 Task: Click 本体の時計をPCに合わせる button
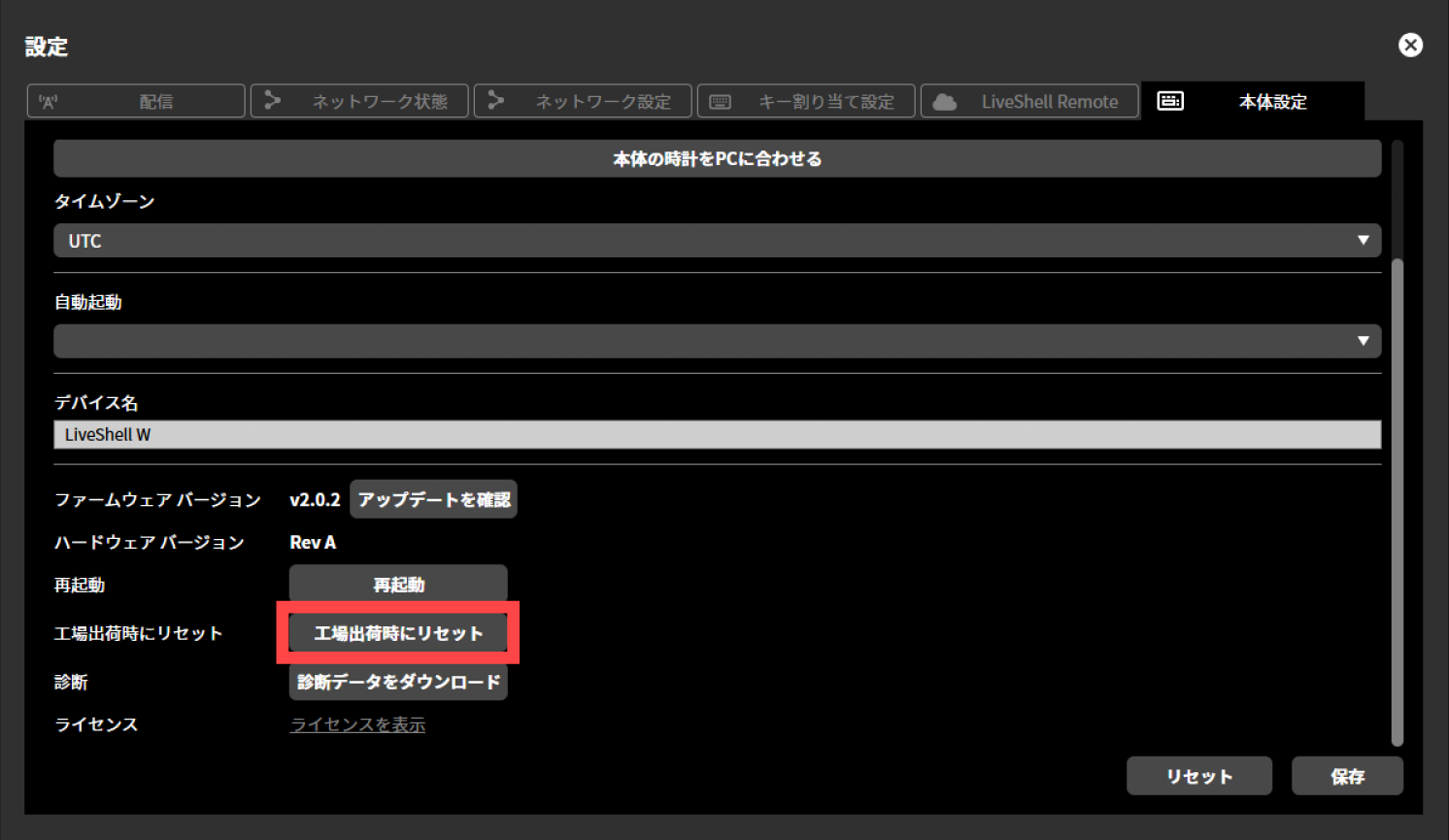(x=717, y=157)
